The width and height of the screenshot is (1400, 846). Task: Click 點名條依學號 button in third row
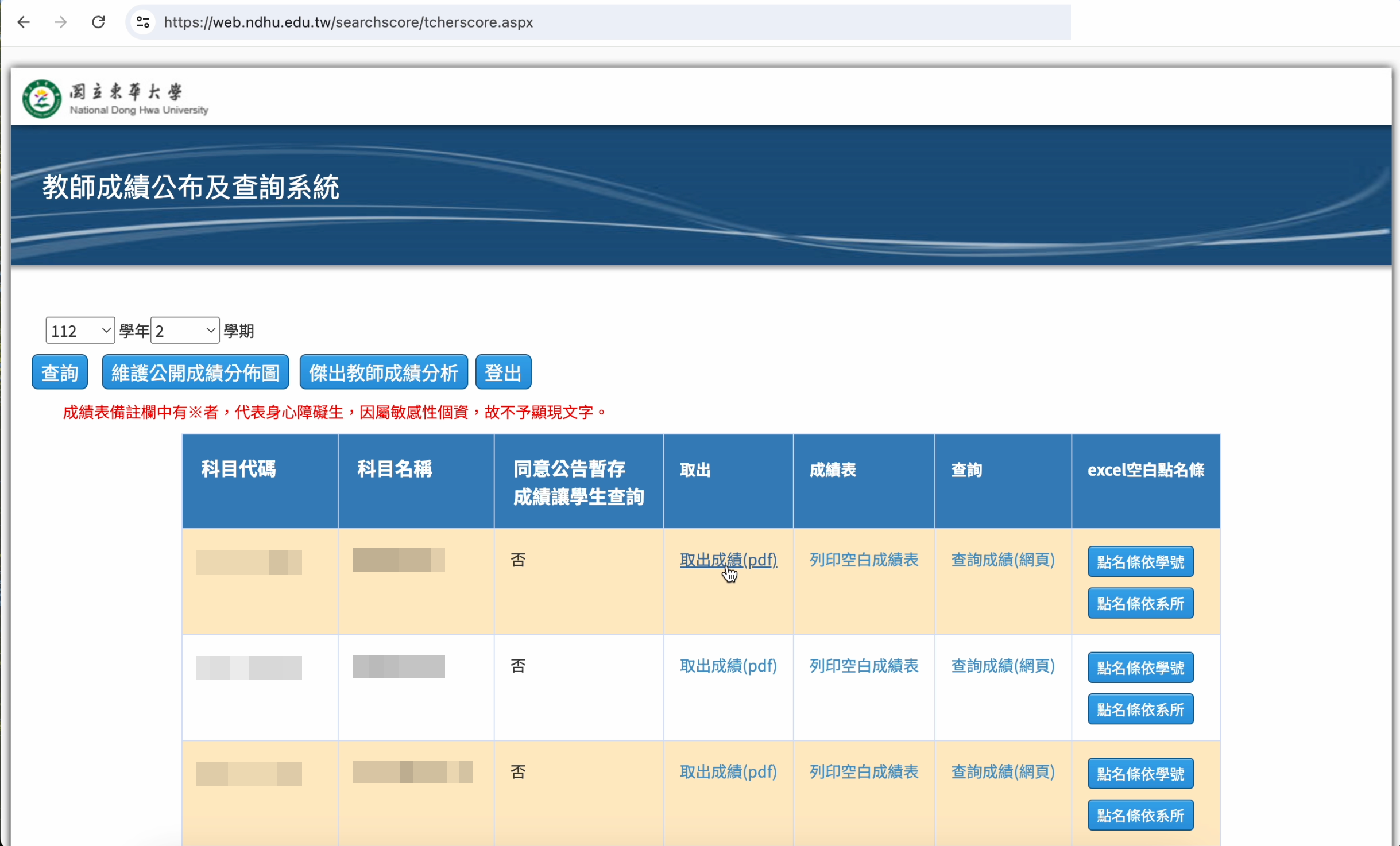(1140, 774)
